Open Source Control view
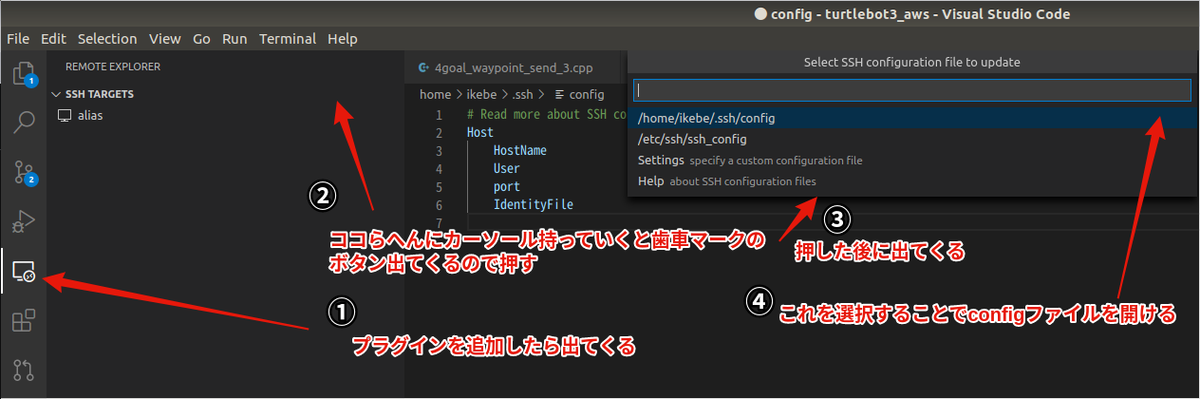 [23, 171]
